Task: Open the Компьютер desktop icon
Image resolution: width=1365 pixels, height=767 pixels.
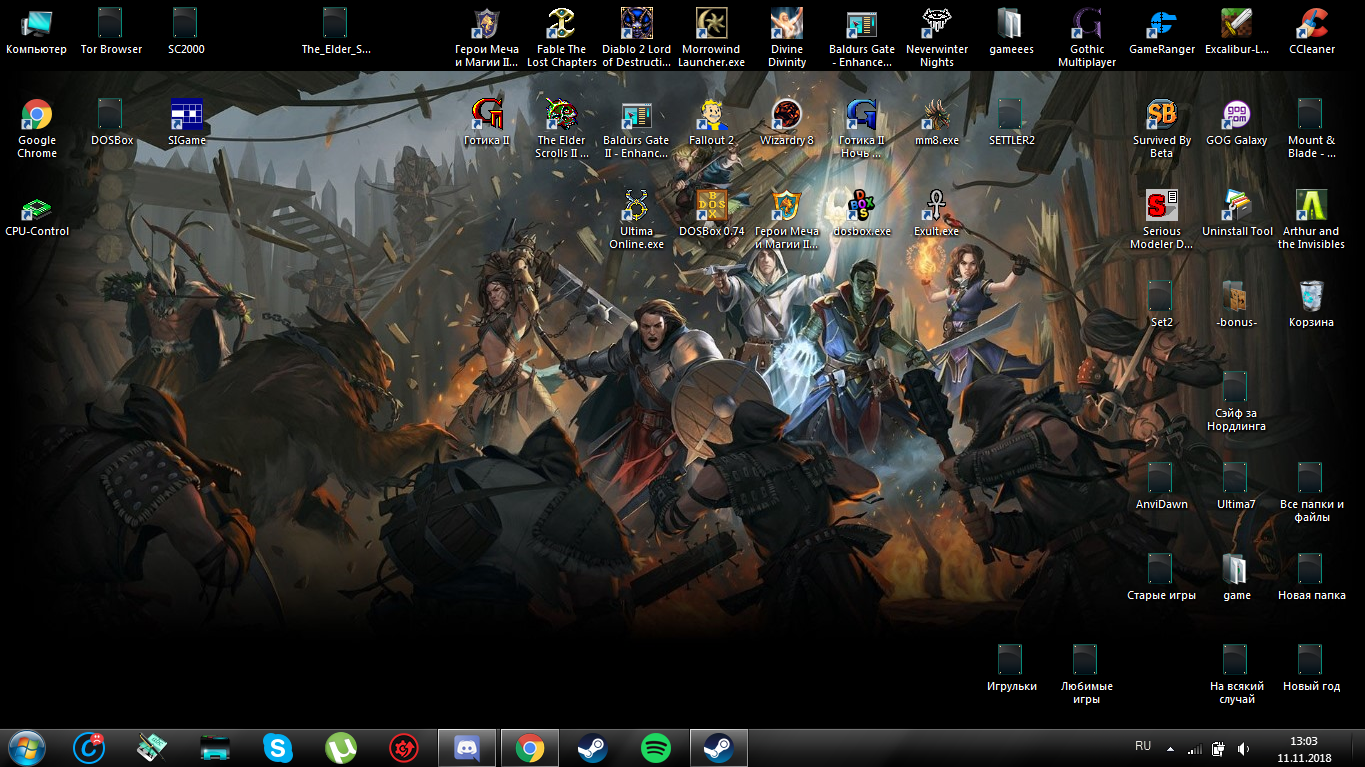Action: coord(36,31)
